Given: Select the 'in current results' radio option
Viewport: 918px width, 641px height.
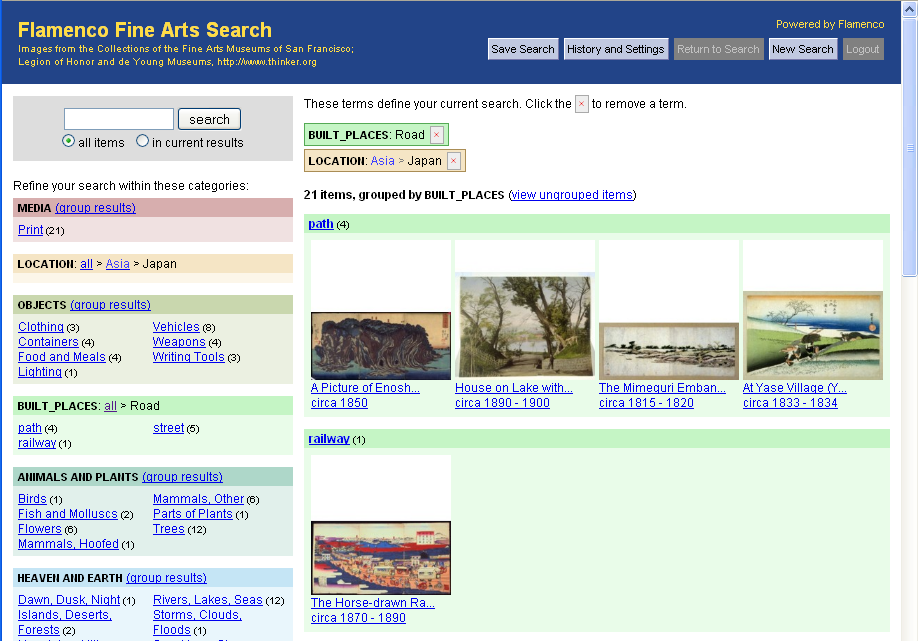Looking at the screenshot, I should (142, 142).
